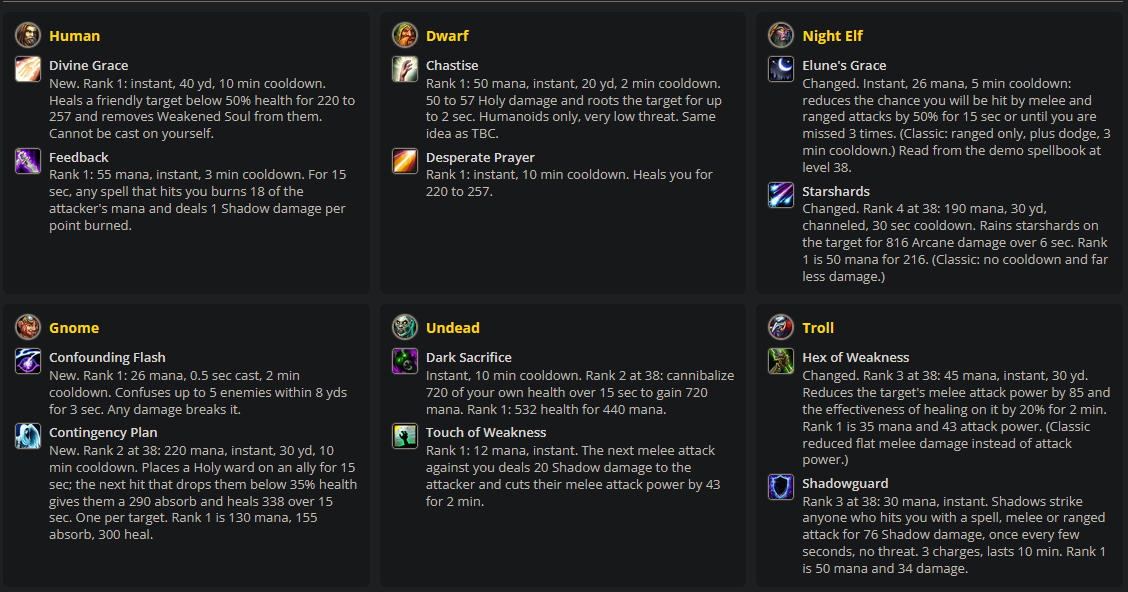Click the Dwarf race portrait icon

[405, 35]
